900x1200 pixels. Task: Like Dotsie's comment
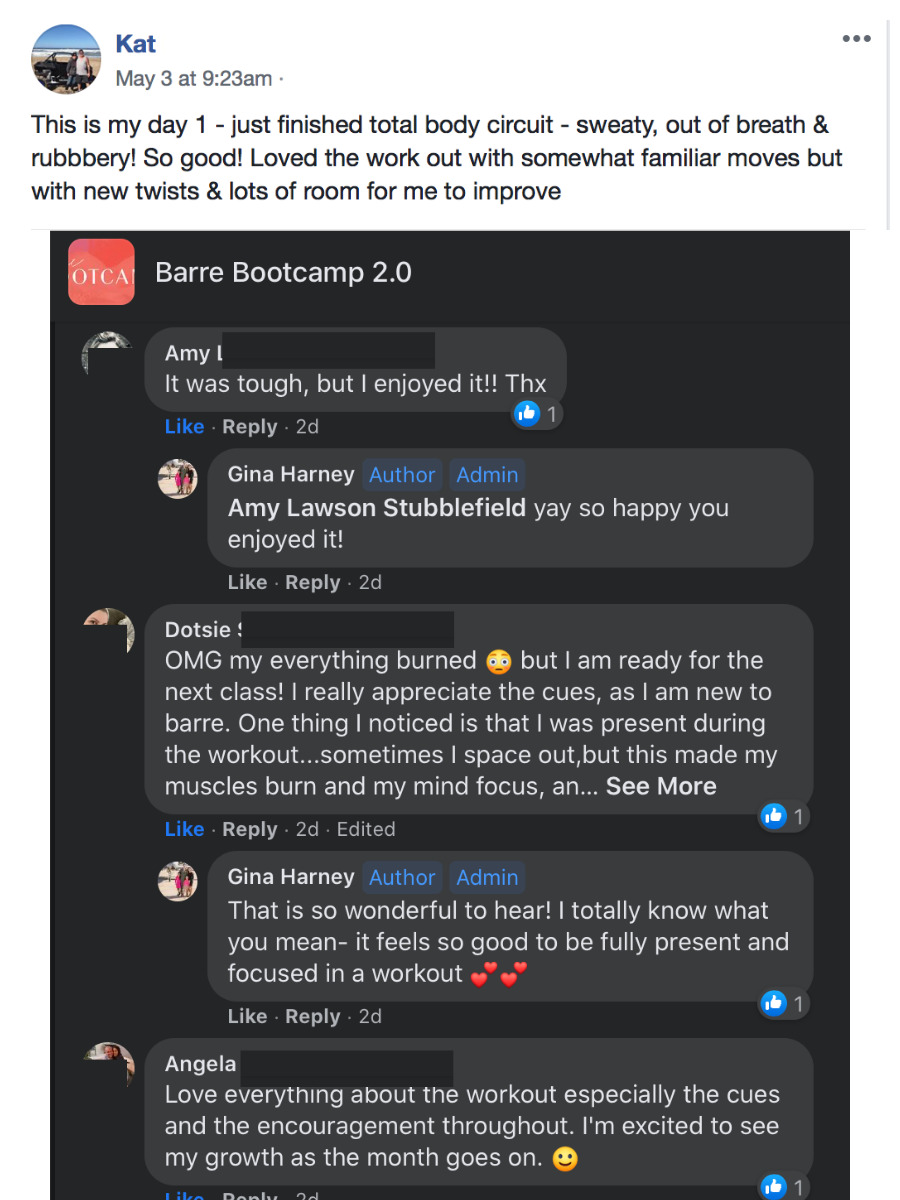pyautogui.click(x=184, y=829)
